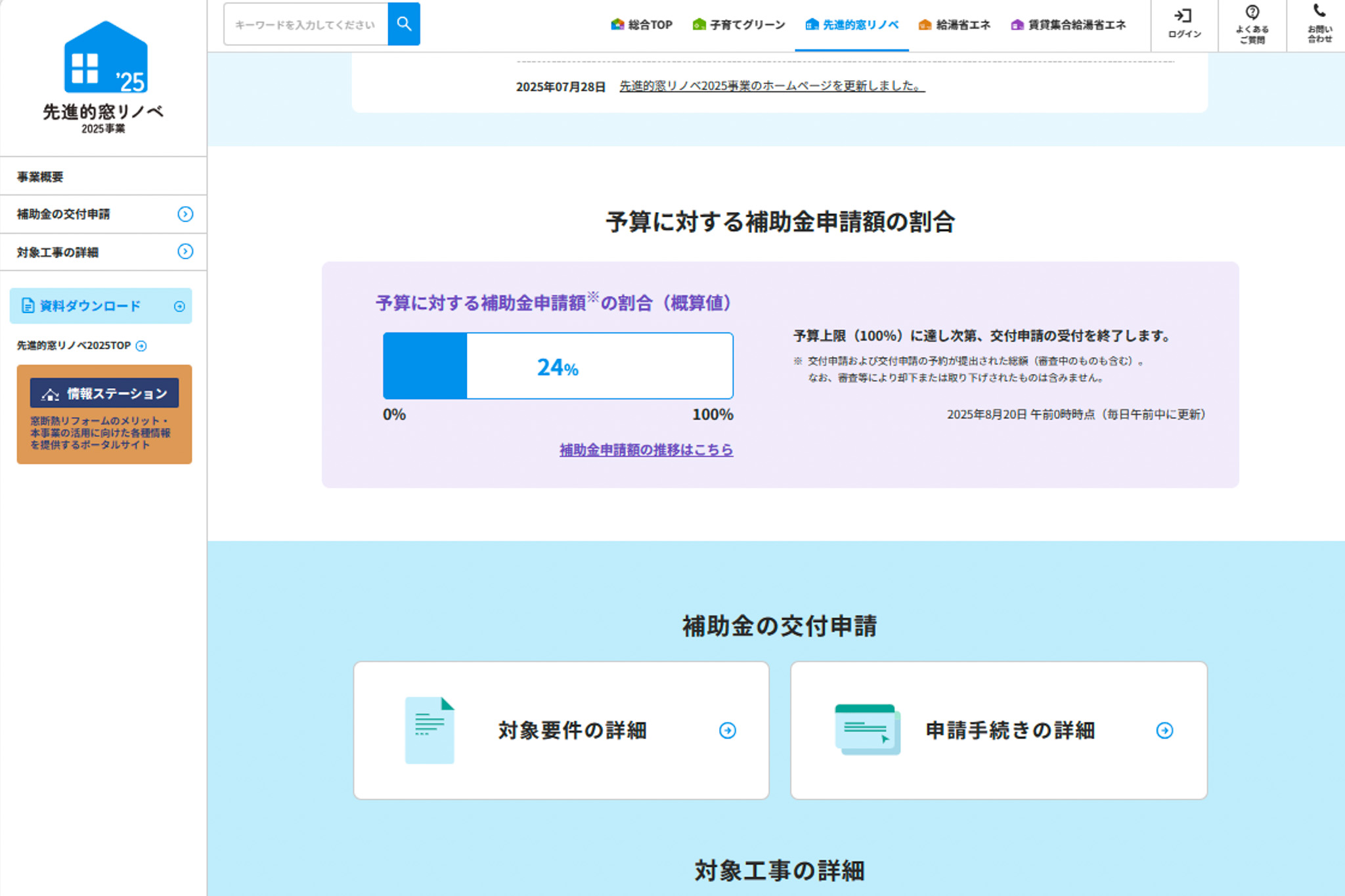Focus the keyword search input field

[x=305, y=25]
